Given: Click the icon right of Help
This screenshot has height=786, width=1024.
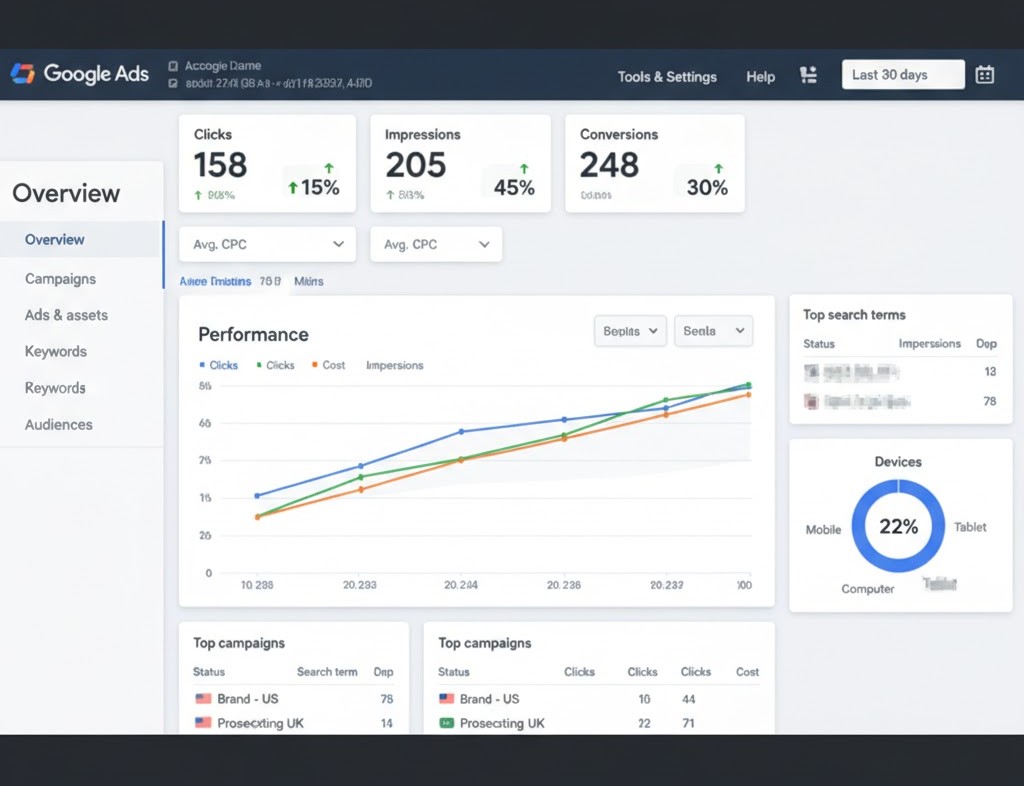Looking at the screenshot, I should point(809,75).
